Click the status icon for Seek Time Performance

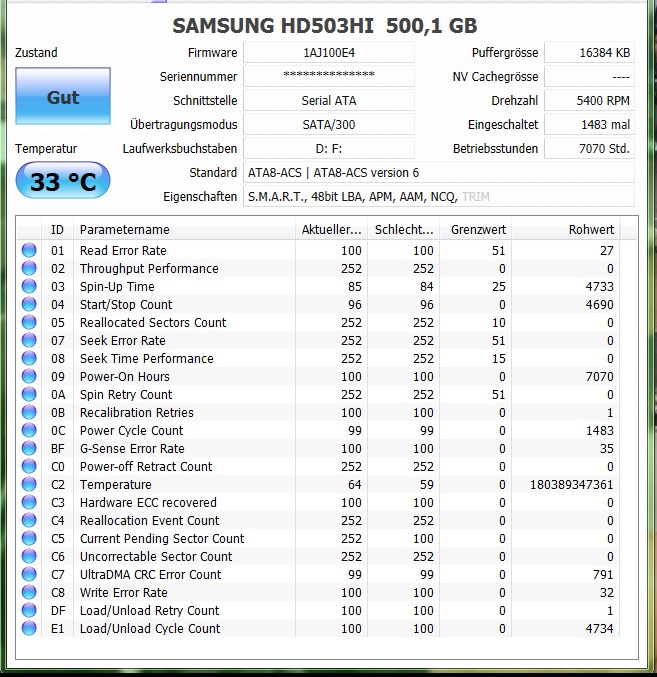click(29, 358)
